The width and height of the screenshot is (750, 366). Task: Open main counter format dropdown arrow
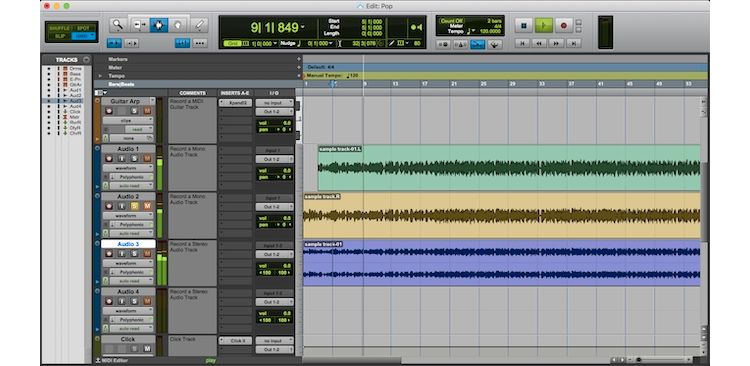(303, 27)
